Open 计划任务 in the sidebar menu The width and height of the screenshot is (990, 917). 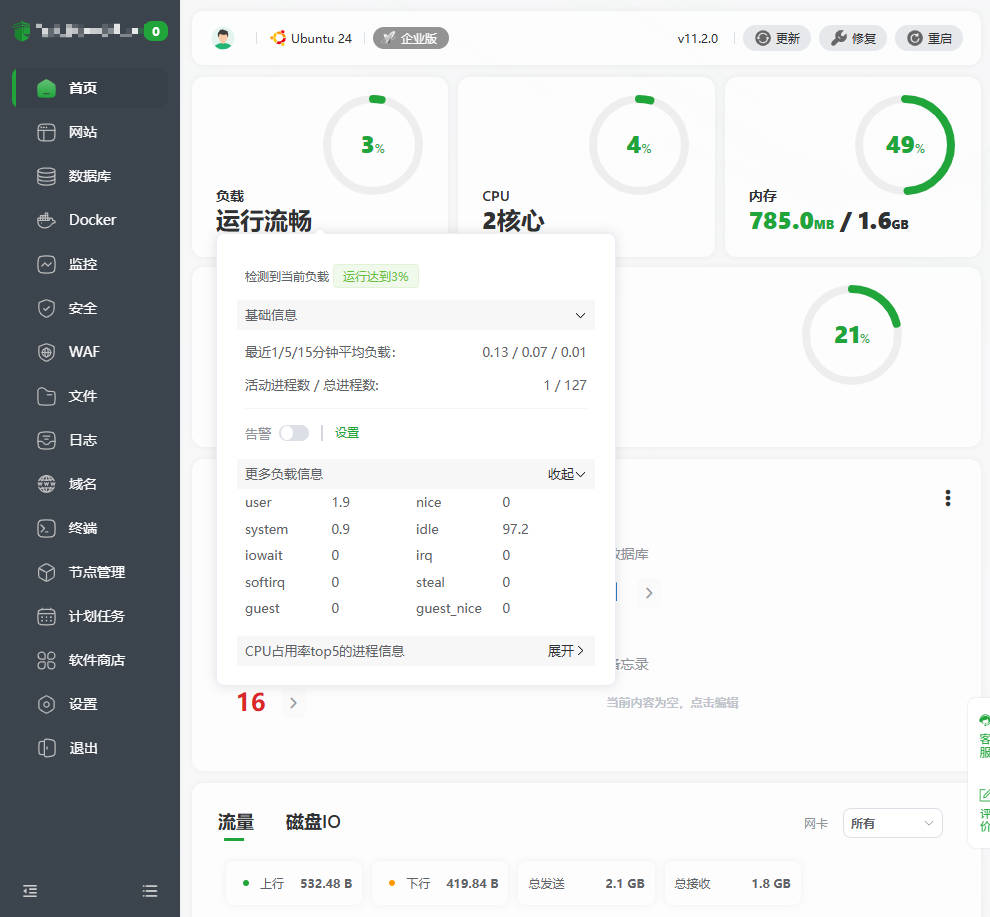click(x=96, y=616)
